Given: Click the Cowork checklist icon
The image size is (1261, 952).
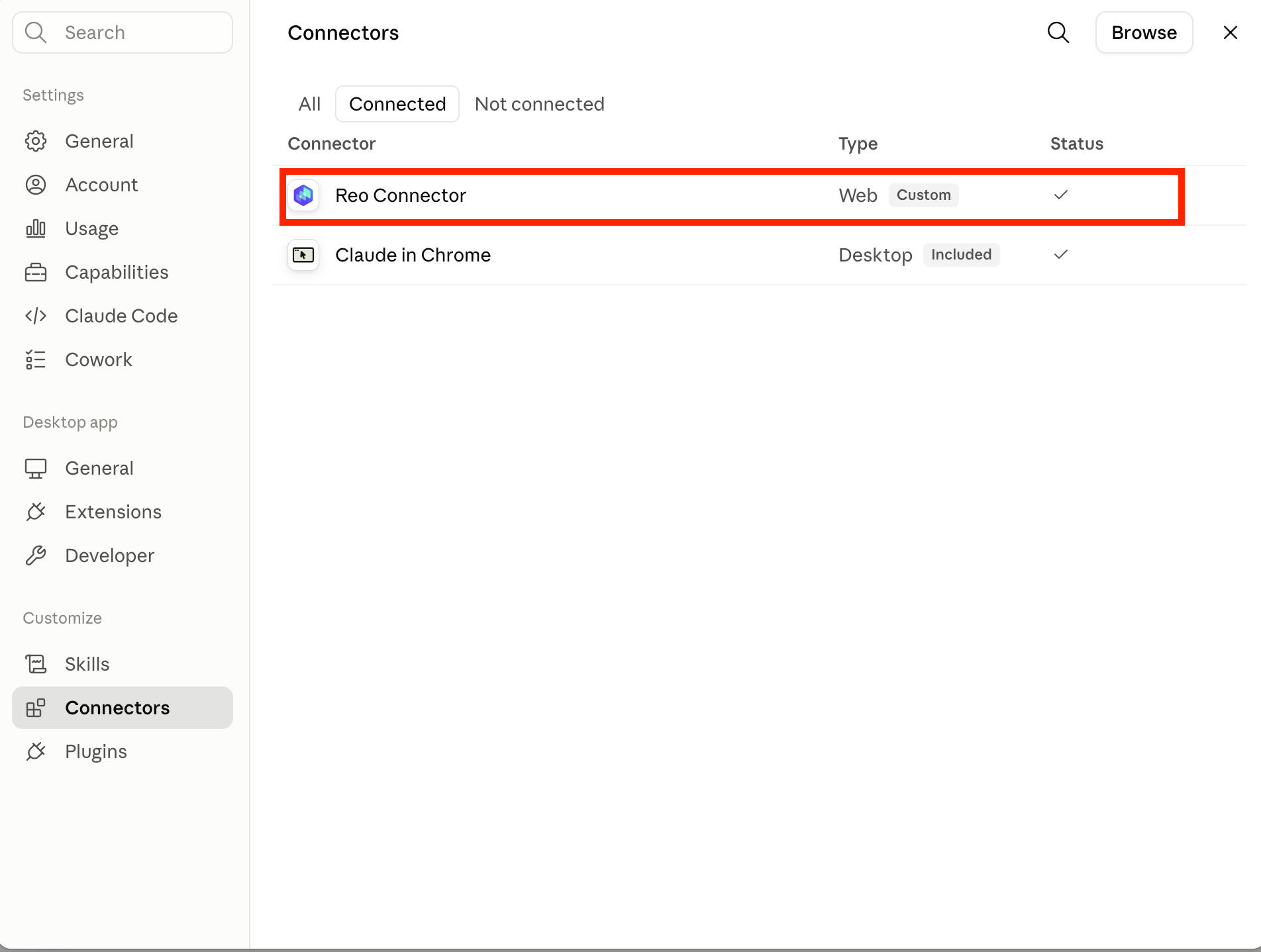Looking at the screenshot, I should click(x=36, y=359).
